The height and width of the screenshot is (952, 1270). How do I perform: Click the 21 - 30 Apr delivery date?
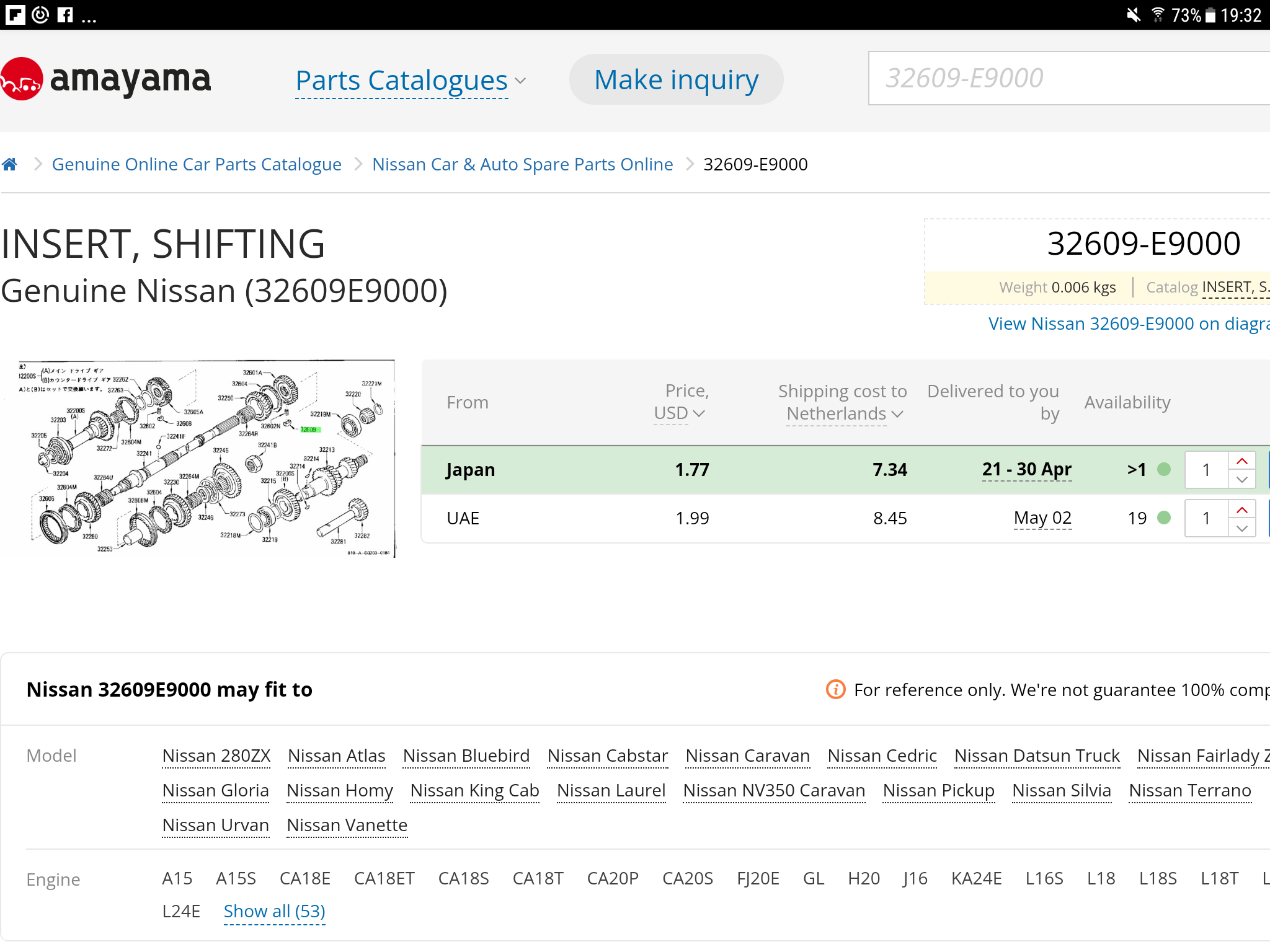1027,470
